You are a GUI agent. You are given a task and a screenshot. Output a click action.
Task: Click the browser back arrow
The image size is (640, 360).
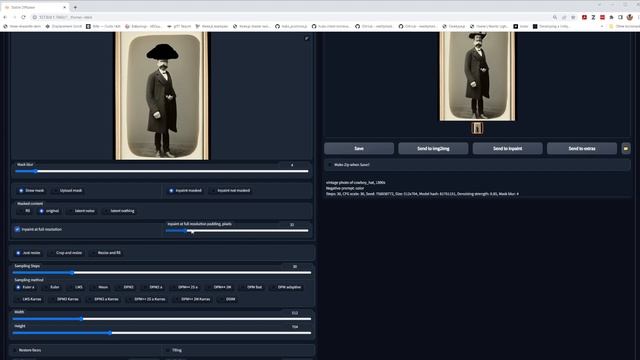coord(5,17)
